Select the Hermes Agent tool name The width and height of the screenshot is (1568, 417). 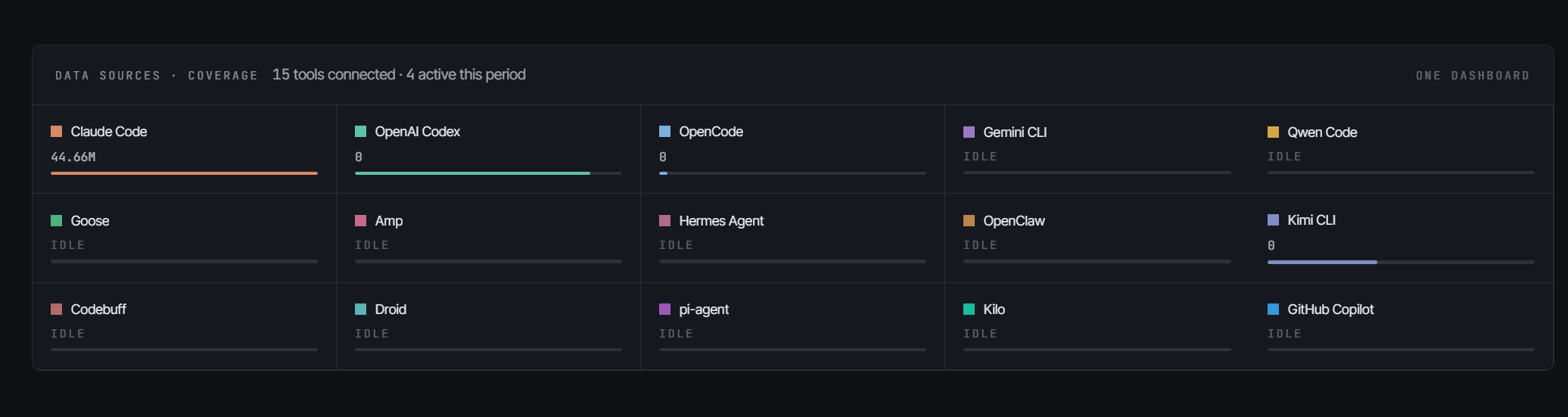click(x=721, y=221)
